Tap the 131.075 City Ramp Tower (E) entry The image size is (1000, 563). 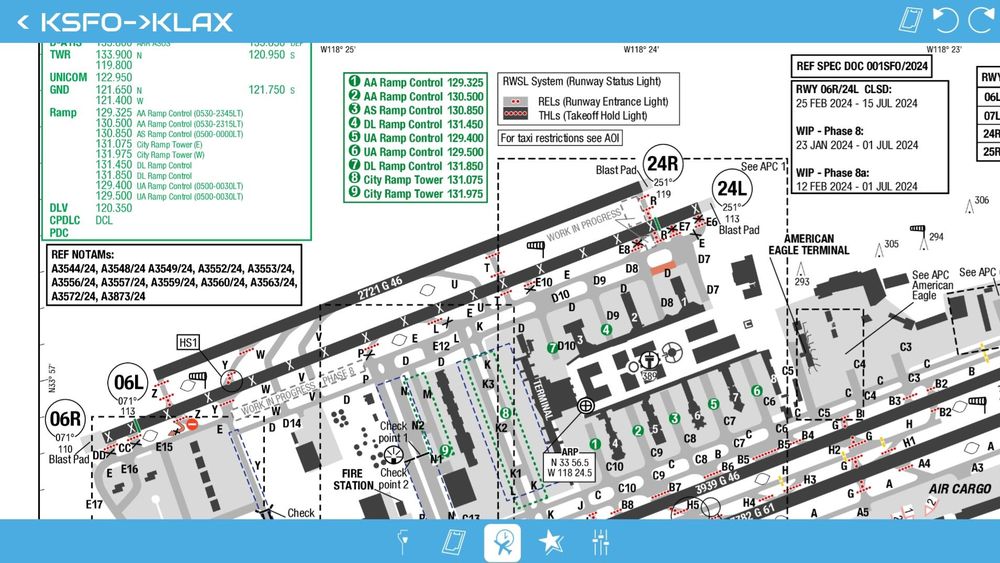click(x=150, y=144)
